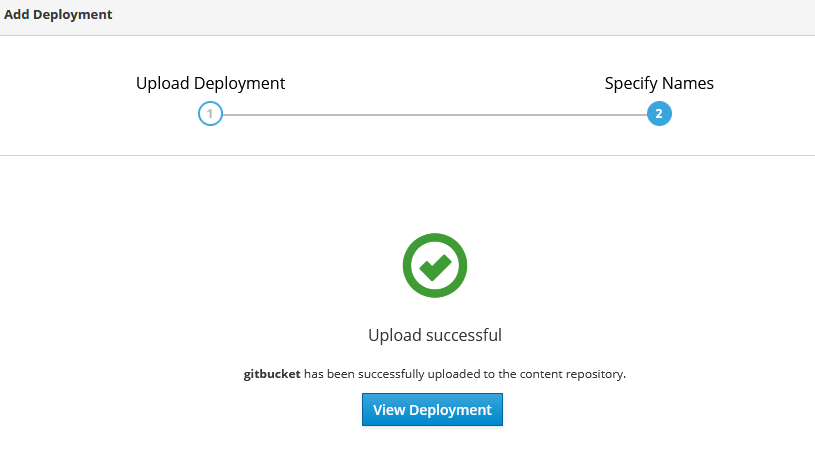Screen dimensions: 815x460
Task: Click the green success checkmark icon
Action: (435, 265)
